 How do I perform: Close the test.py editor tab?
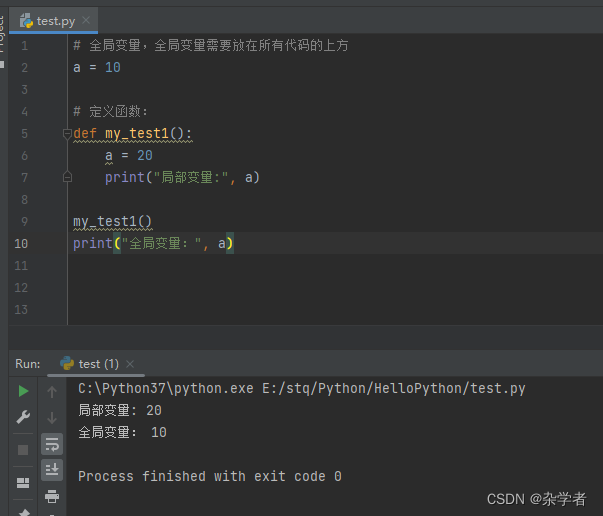86,20
